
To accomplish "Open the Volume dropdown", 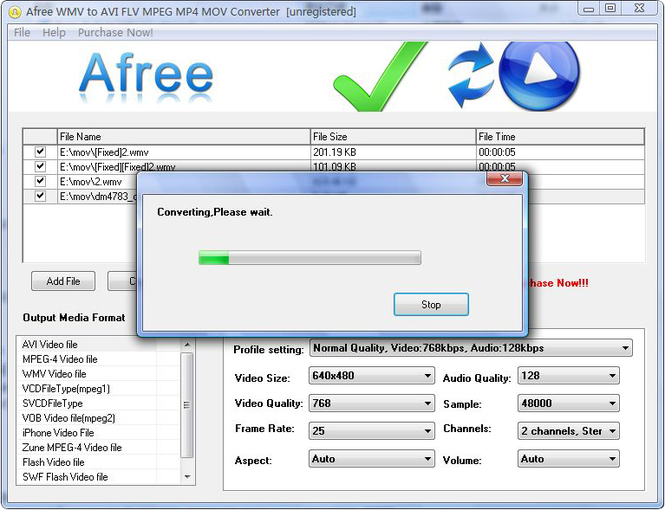I will 568,459.
